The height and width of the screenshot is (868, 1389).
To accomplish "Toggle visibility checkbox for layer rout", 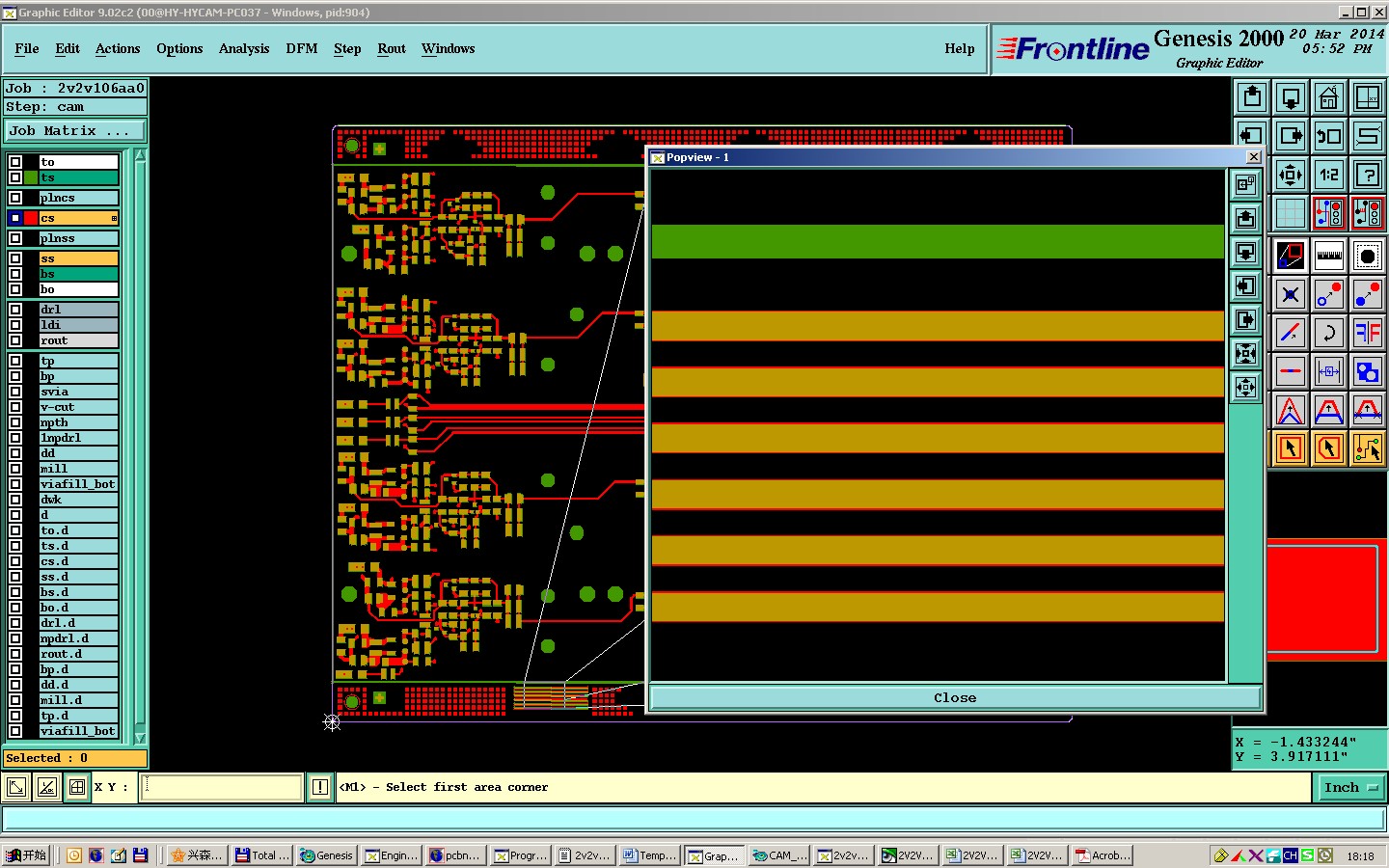I will (15, 340).
